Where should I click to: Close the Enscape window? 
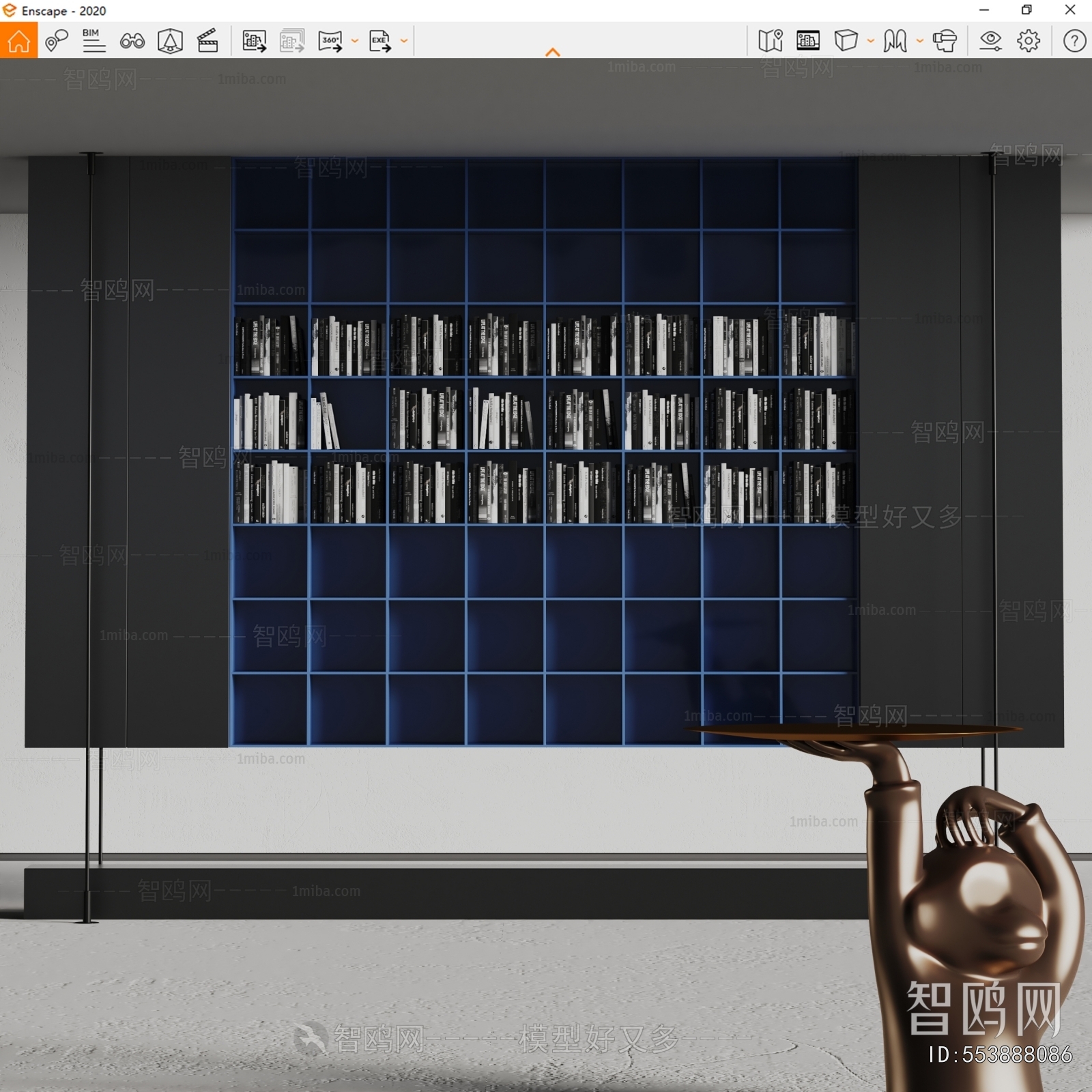tap(1070, 10)
